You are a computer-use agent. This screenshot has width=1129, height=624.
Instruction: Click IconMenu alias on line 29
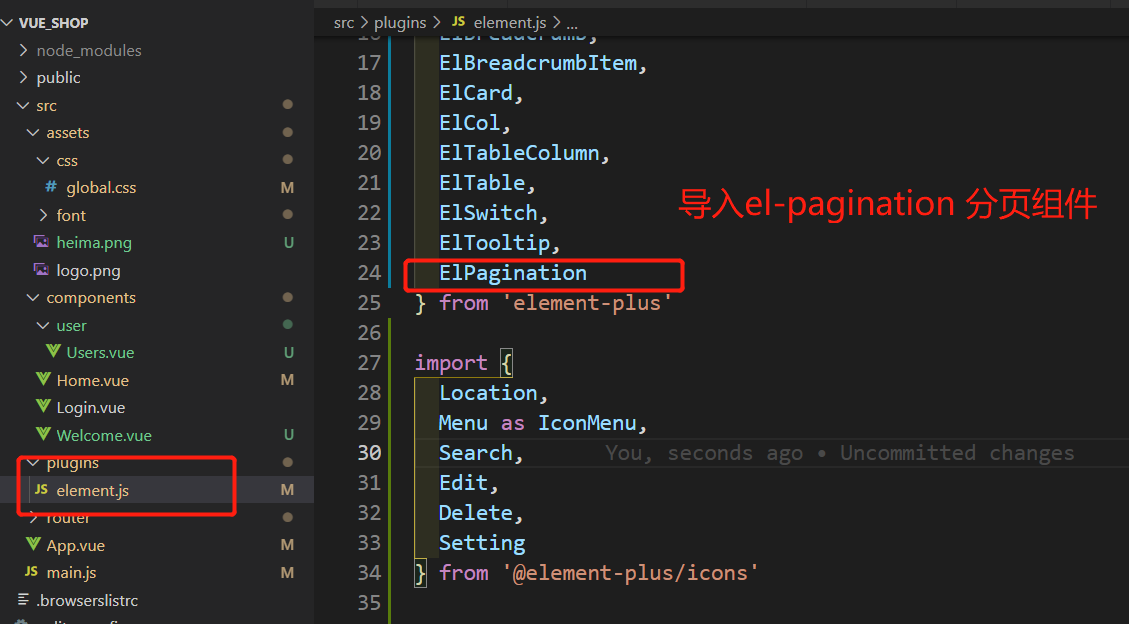588,423
